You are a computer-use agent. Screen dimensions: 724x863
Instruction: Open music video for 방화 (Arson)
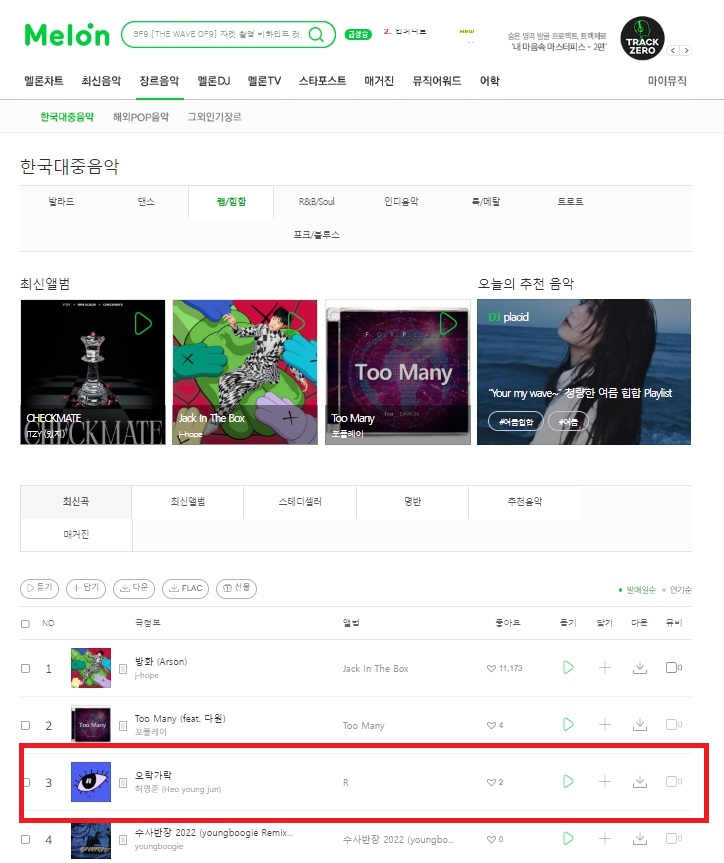pos(673,668)
